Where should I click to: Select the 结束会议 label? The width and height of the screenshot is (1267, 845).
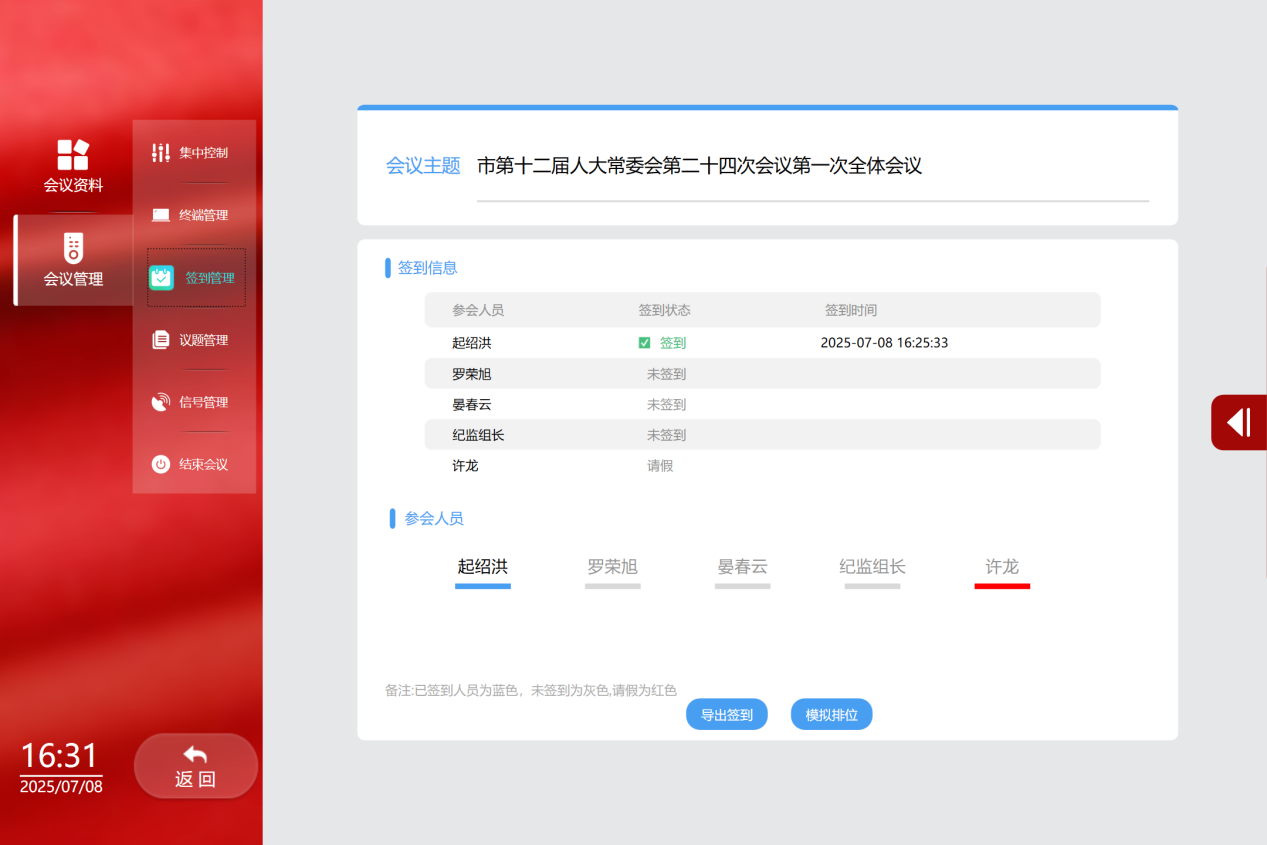pos(204,464)
